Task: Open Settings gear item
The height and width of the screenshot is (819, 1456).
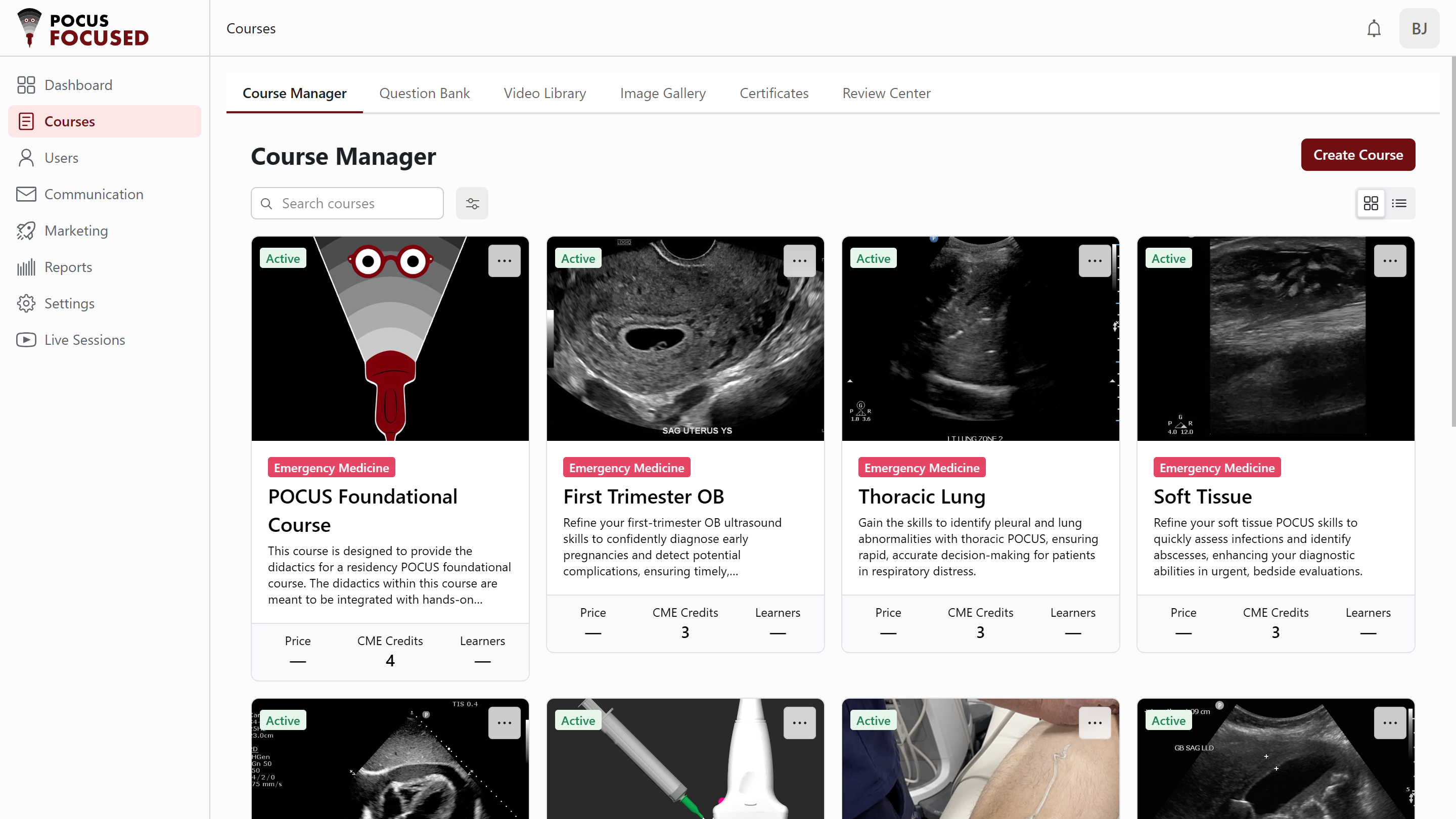Action: click(105, 303)
